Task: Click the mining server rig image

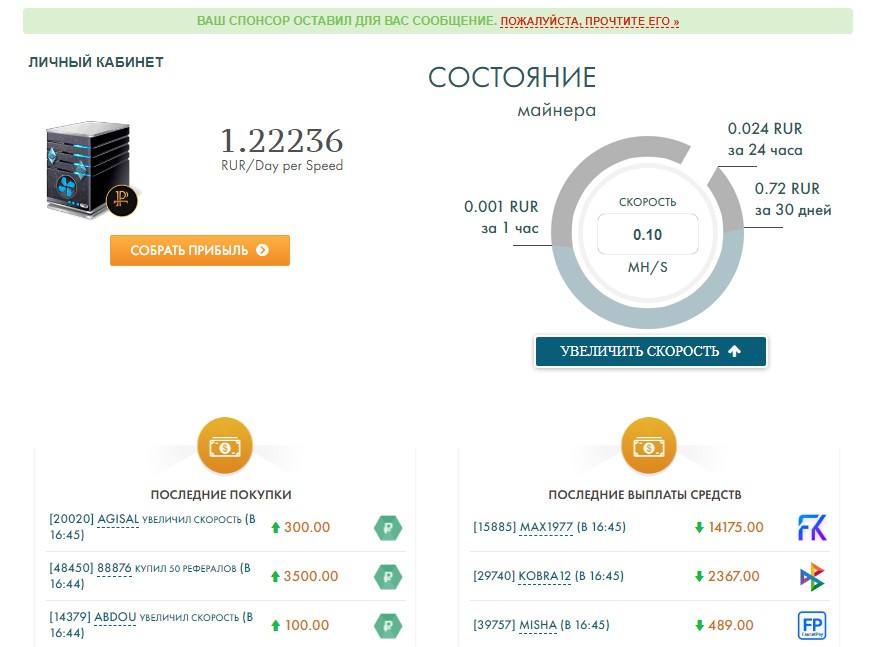Action: pyautogui.click(x=90, y=169)
